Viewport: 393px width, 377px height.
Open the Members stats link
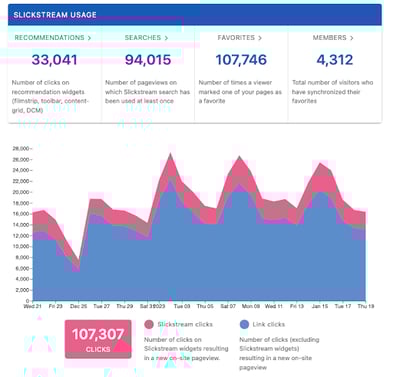pos(333,38)
